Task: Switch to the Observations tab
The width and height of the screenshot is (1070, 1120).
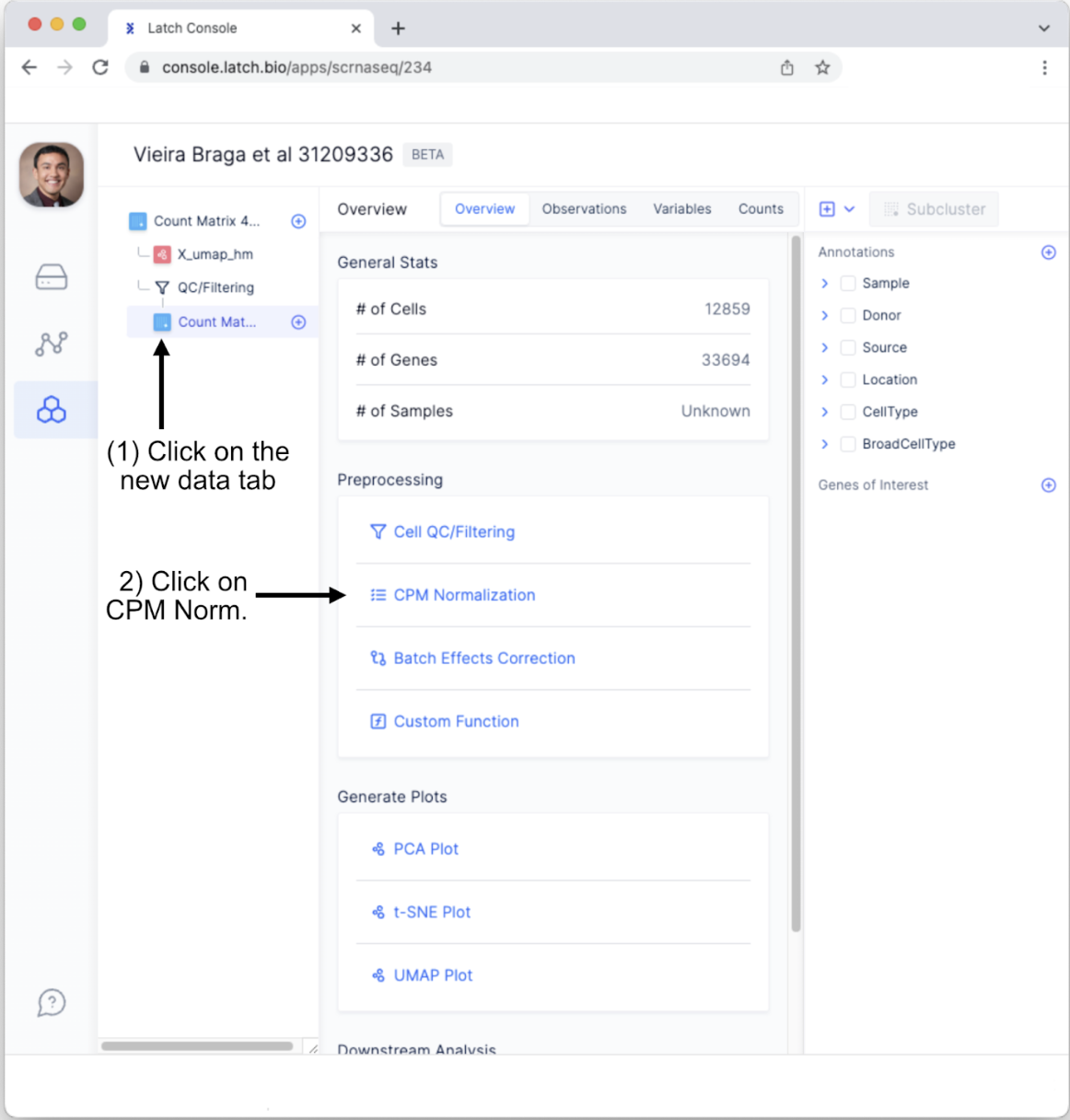Action: point(584,209)
